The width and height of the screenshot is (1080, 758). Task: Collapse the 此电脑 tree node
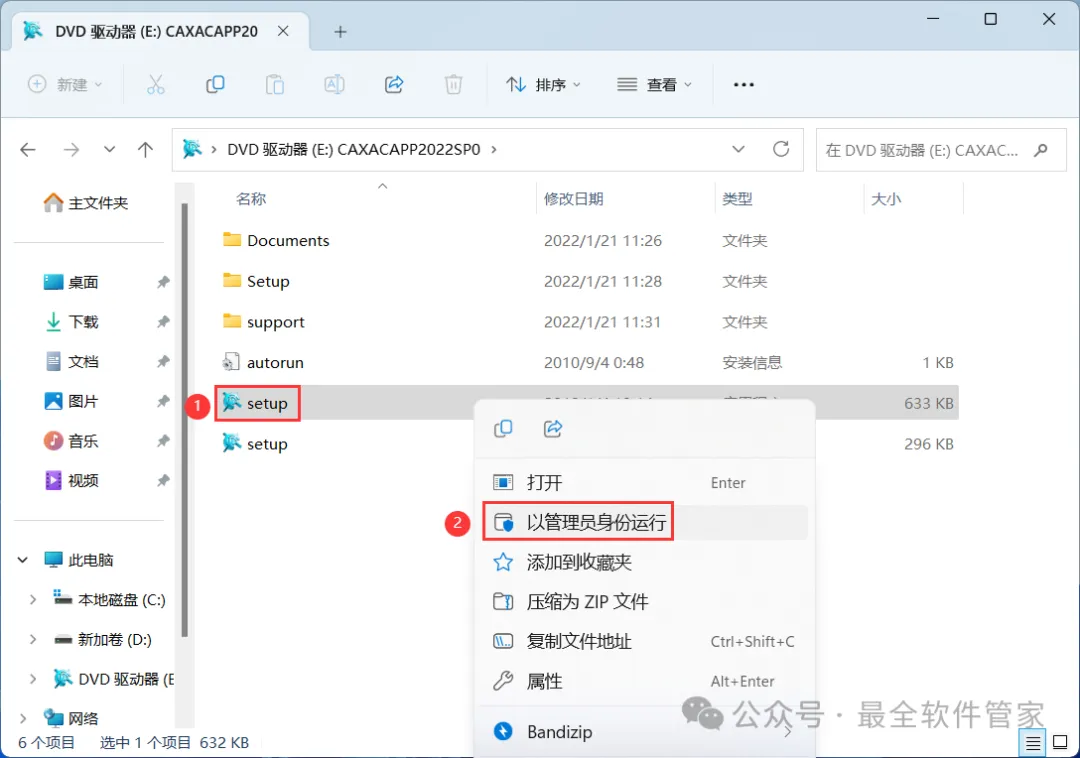point(23,560)
